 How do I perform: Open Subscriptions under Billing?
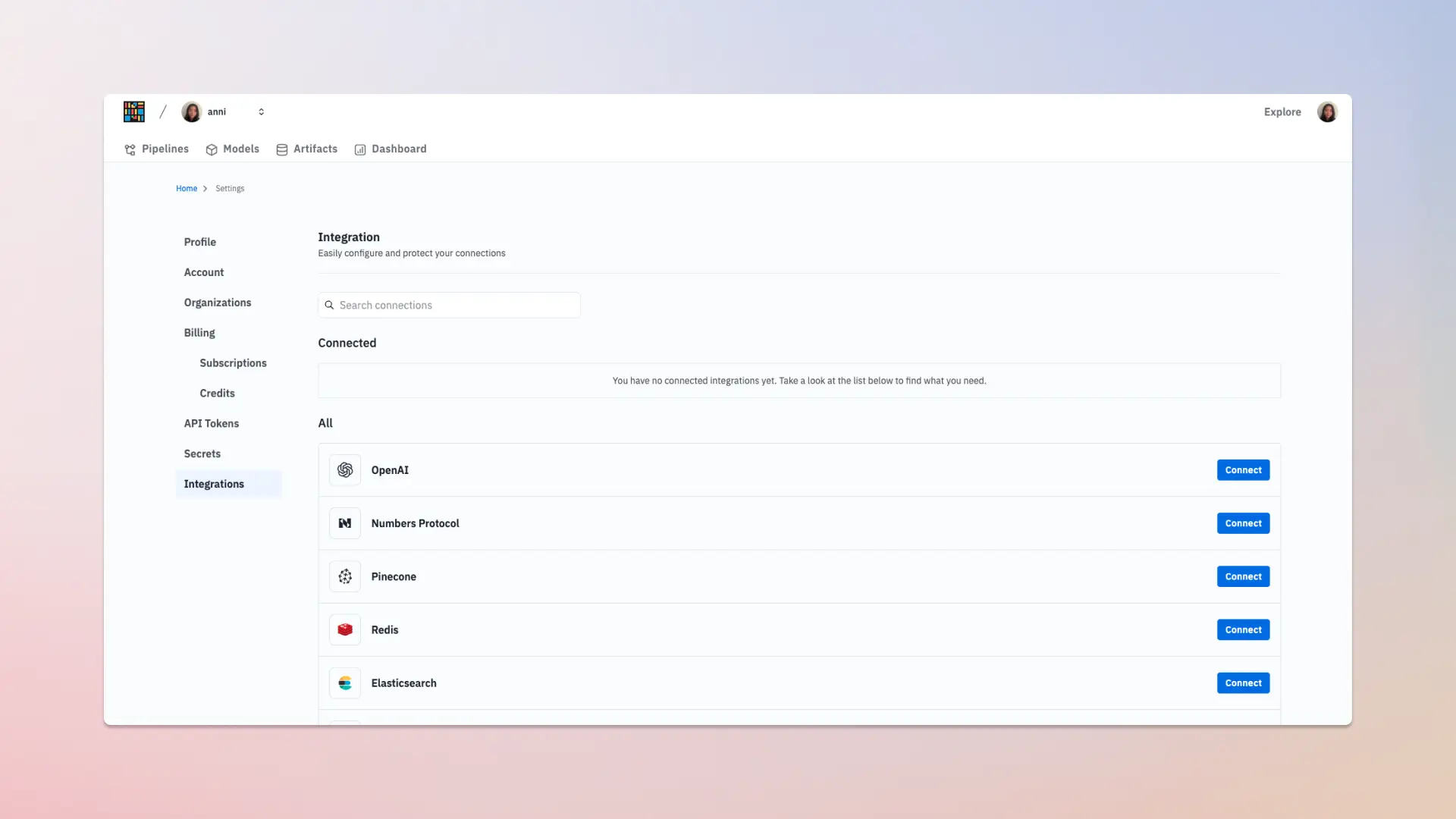point(233,363)
